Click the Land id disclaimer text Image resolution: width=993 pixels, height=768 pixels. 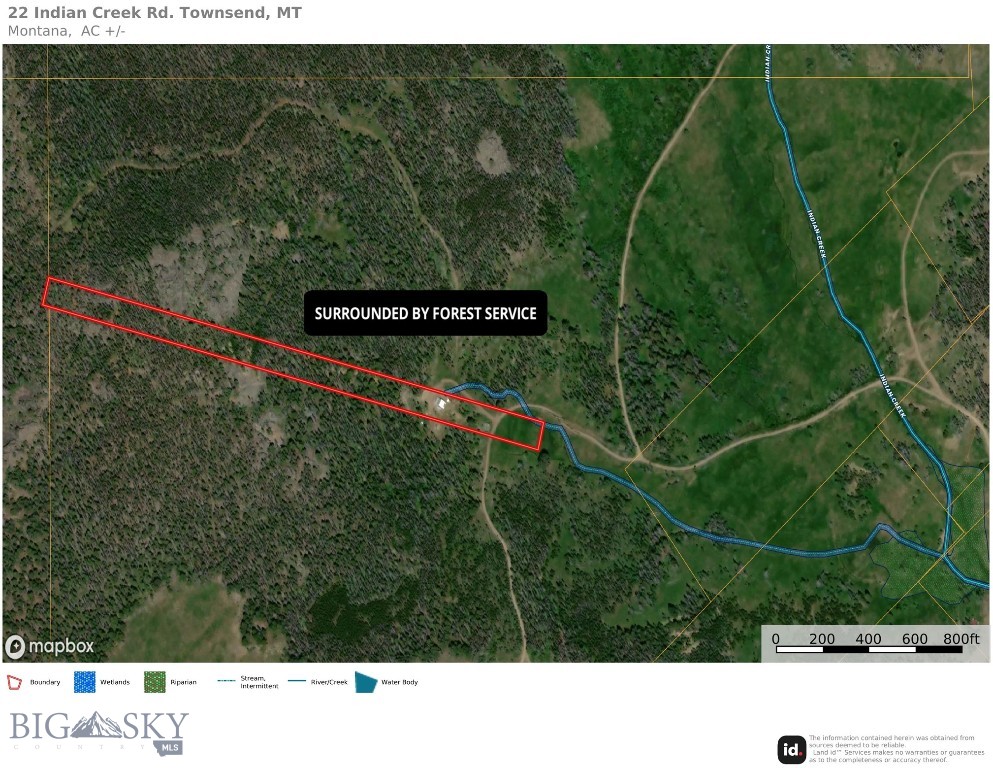897,748
